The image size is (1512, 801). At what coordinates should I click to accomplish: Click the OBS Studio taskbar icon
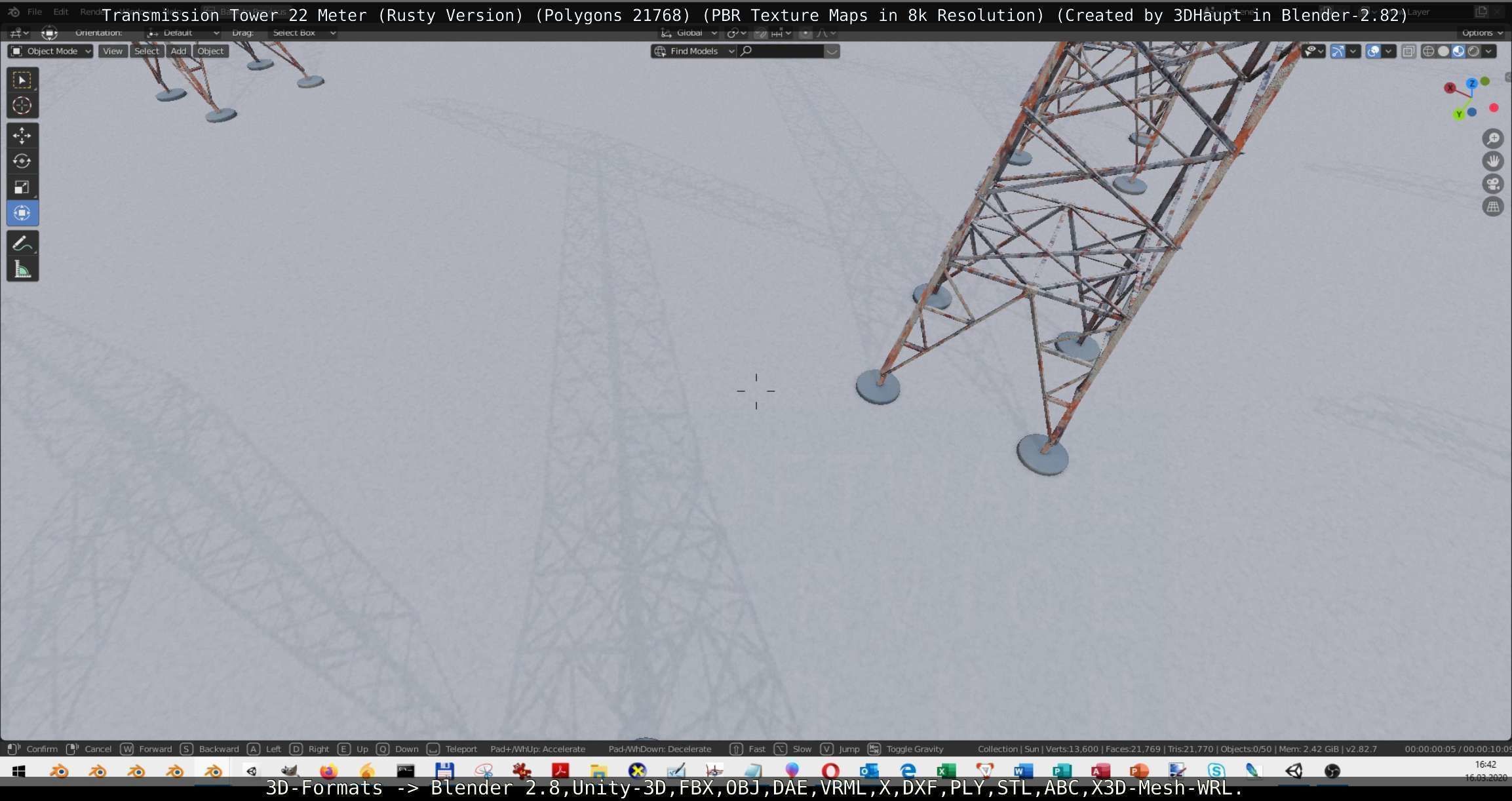1332,771
